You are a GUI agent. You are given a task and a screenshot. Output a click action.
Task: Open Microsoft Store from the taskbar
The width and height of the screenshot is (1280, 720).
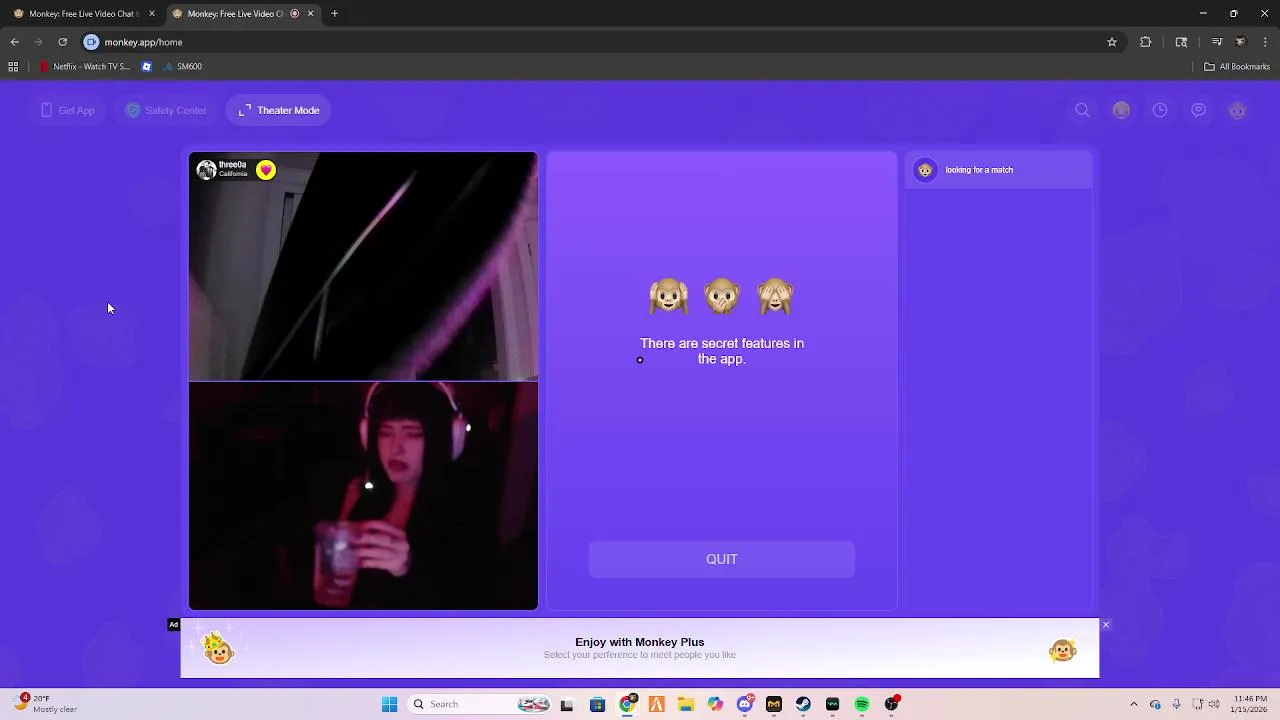pos(597,704)
